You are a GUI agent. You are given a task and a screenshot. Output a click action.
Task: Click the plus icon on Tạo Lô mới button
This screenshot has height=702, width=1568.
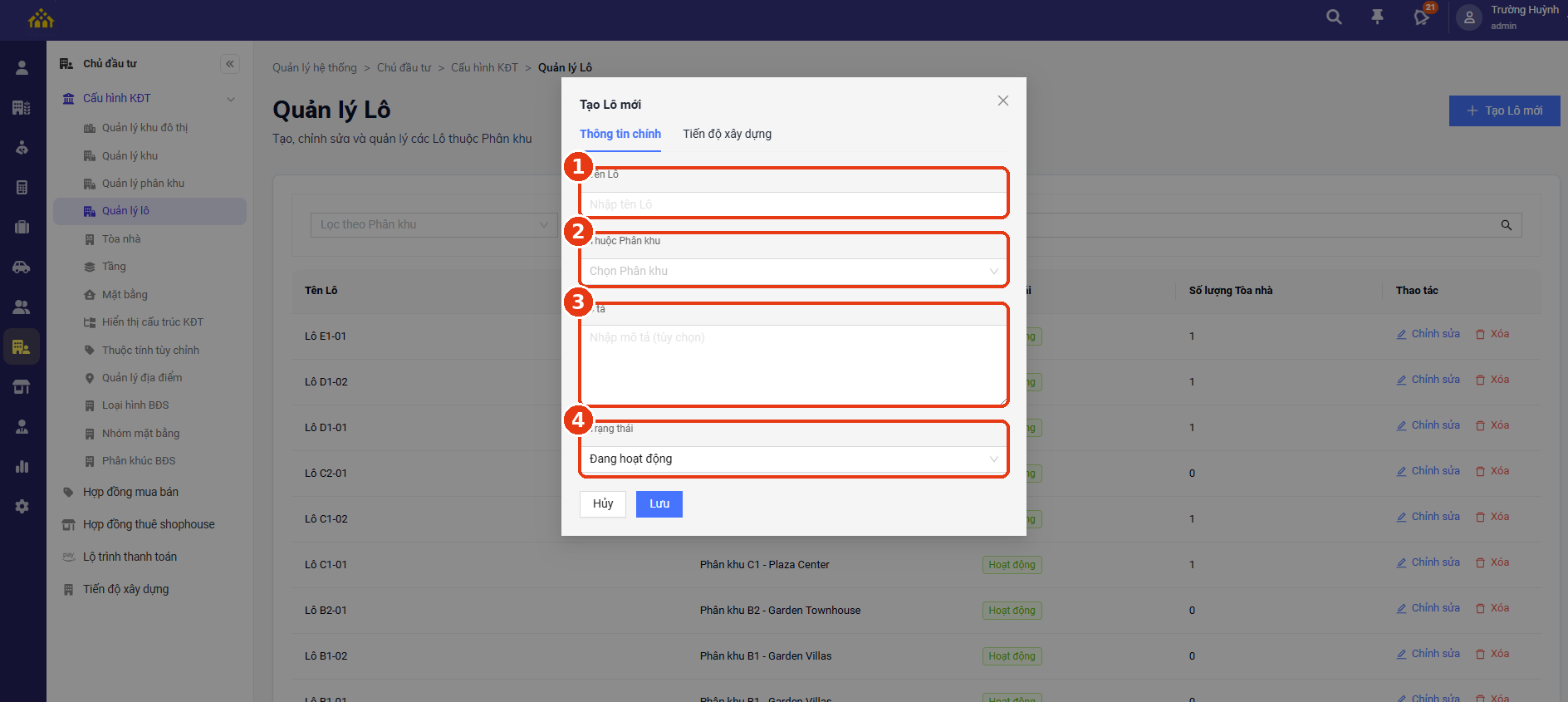tap(1472, 110)
